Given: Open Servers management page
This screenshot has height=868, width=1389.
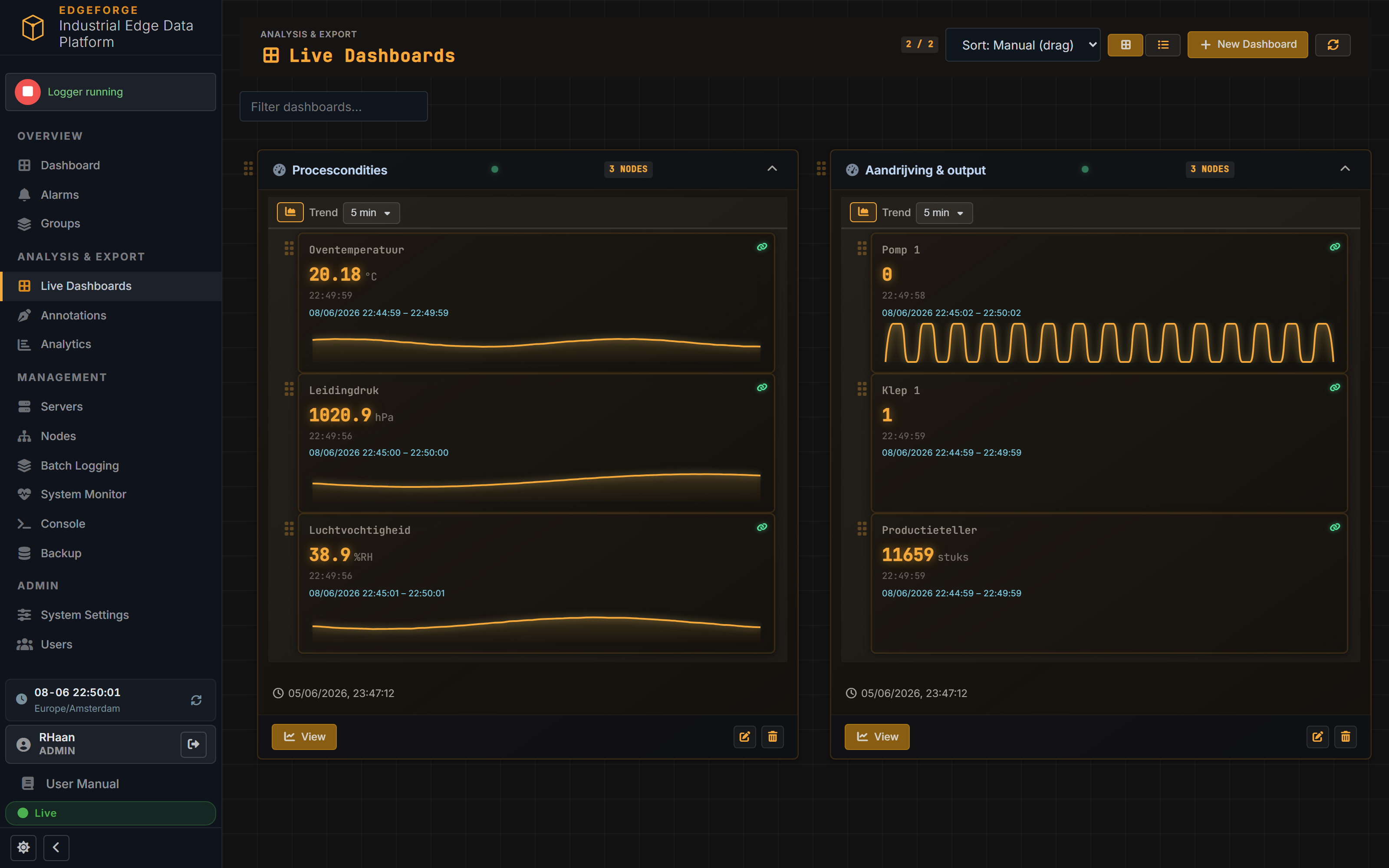Looking at the screenshot, I should [111, 407].
